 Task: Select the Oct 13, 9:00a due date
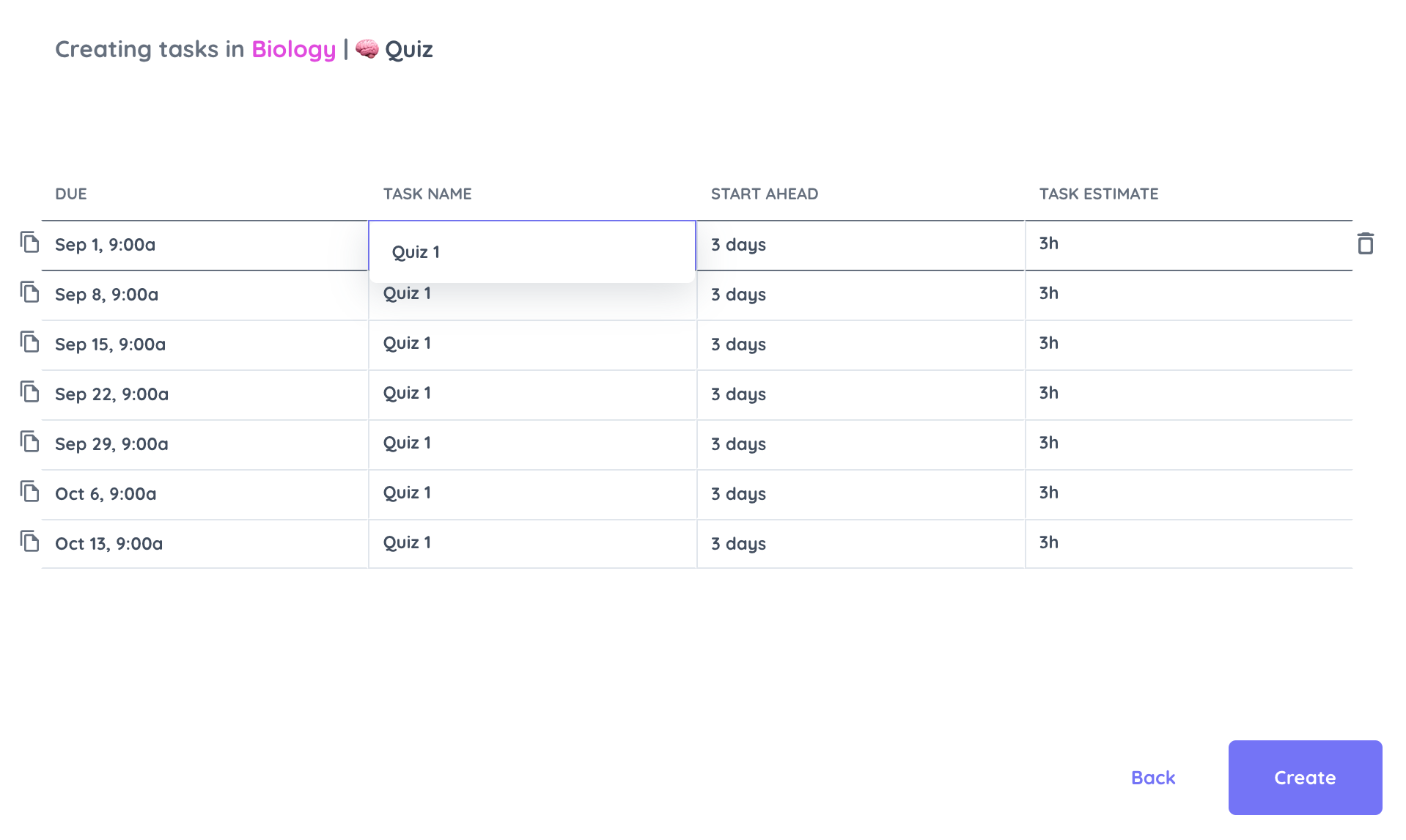point(205,544)
